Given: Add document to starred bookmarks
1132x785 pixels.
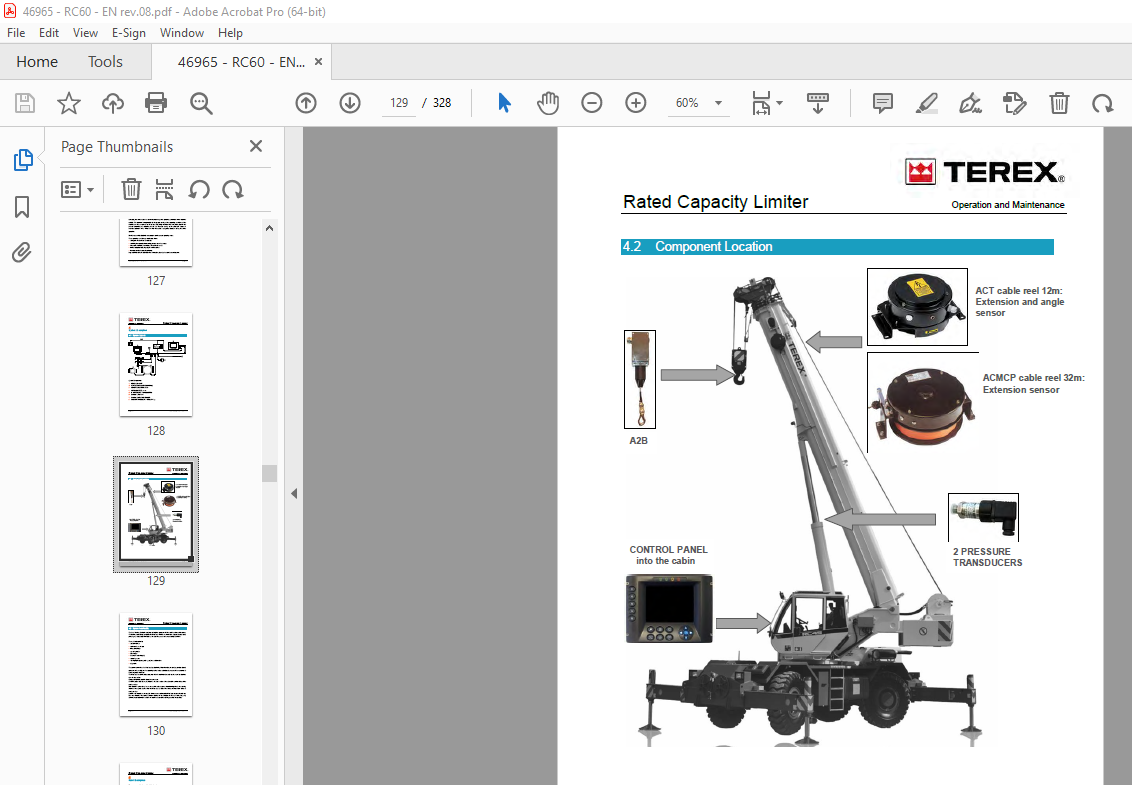Looking at the screenshot, I should (x=69, y=103).
